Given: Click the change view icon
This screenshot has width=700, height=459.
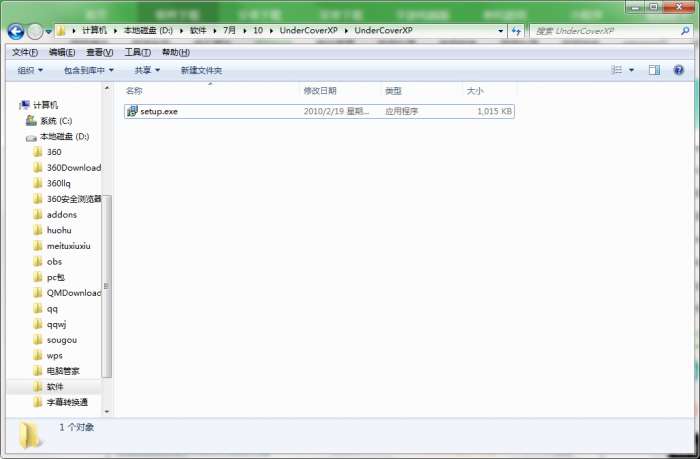Looking at the screenshot, I should [x=617, y=70].
